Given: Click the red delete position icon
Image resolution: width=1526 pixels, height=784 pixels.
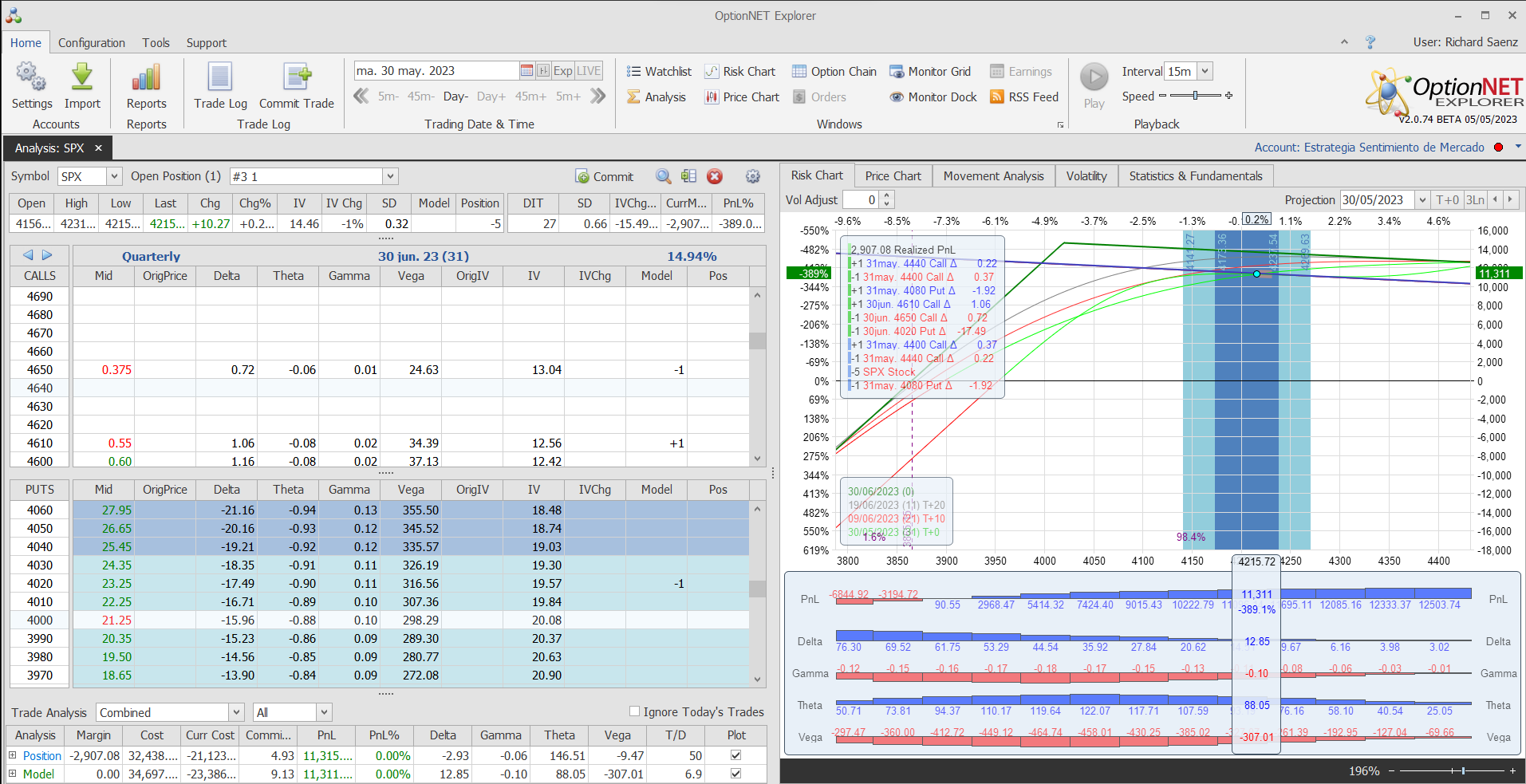Looking at the screenshot, I should [x=715, y=176].
